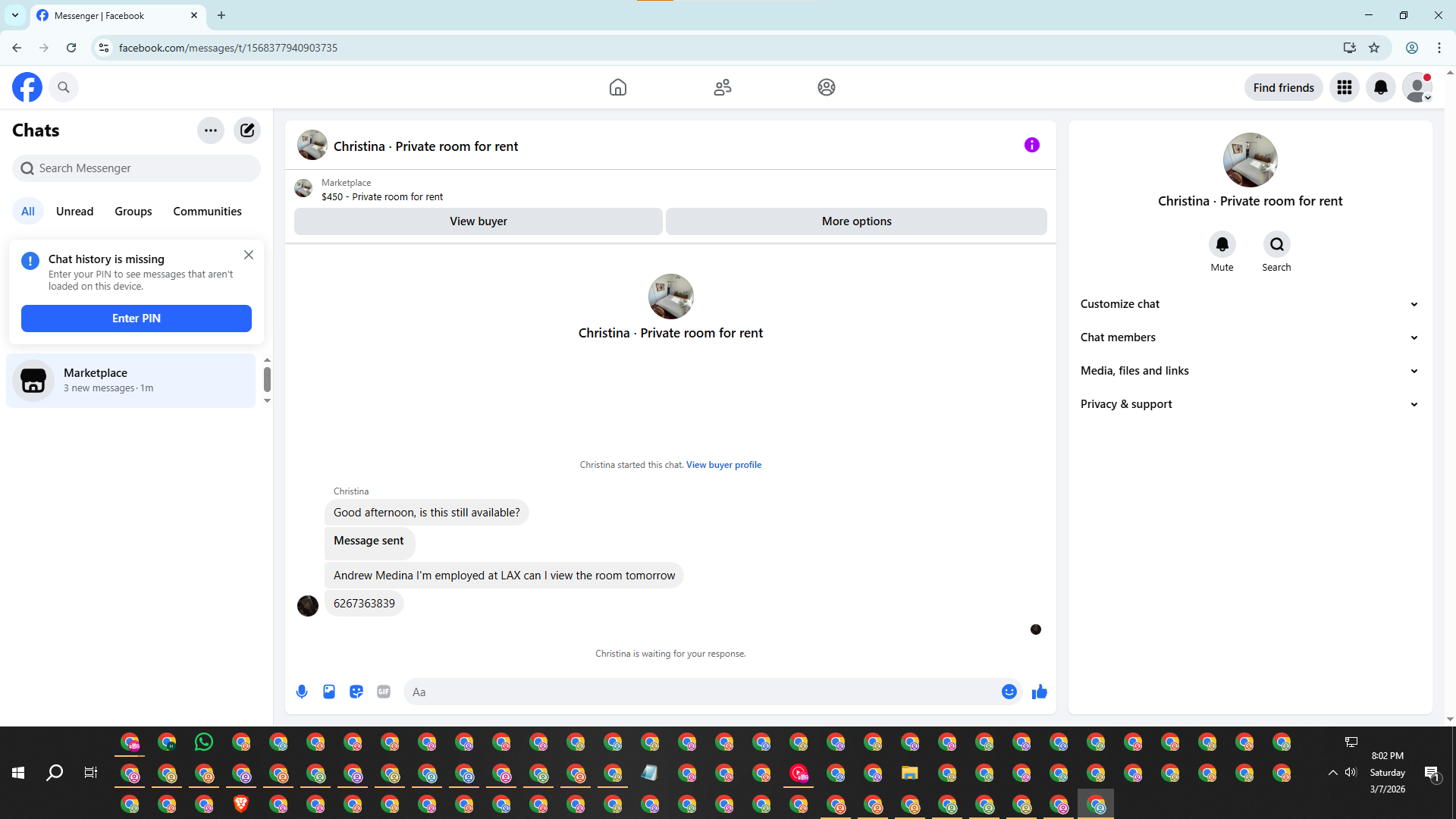This screenshot has width=1456, height=819.
Task: Click the phone number message 6267363839
Action: click(364, 604)
